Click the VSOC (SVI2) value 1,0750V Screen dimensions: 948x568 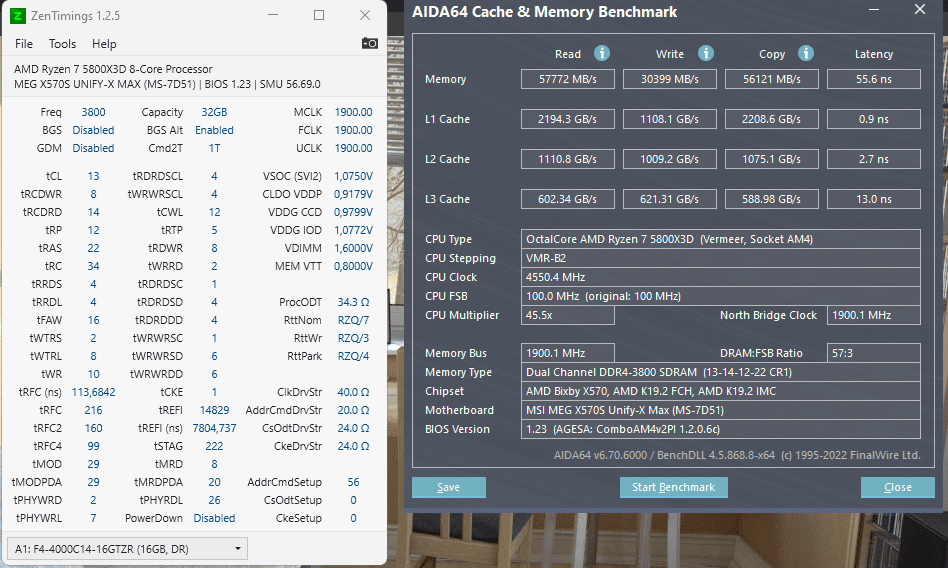tap(353, 176)
